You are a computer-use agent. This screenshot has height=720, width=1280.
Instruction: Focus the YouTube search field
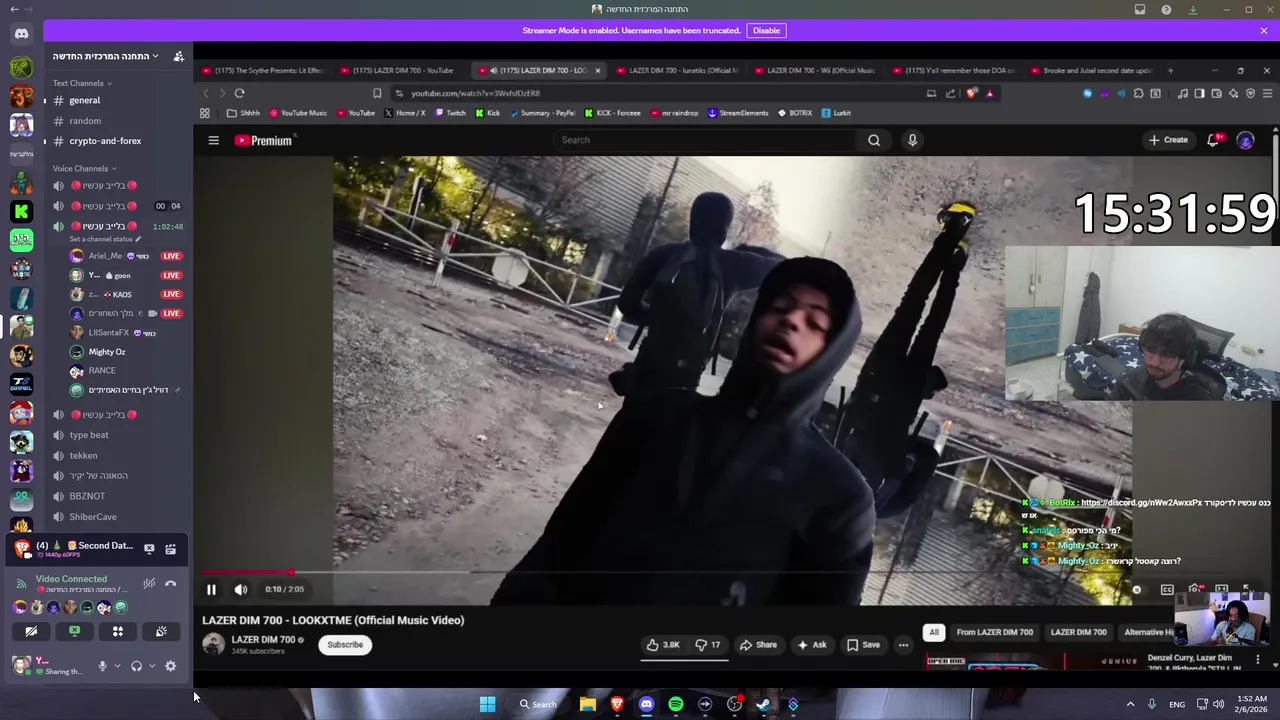705,140
